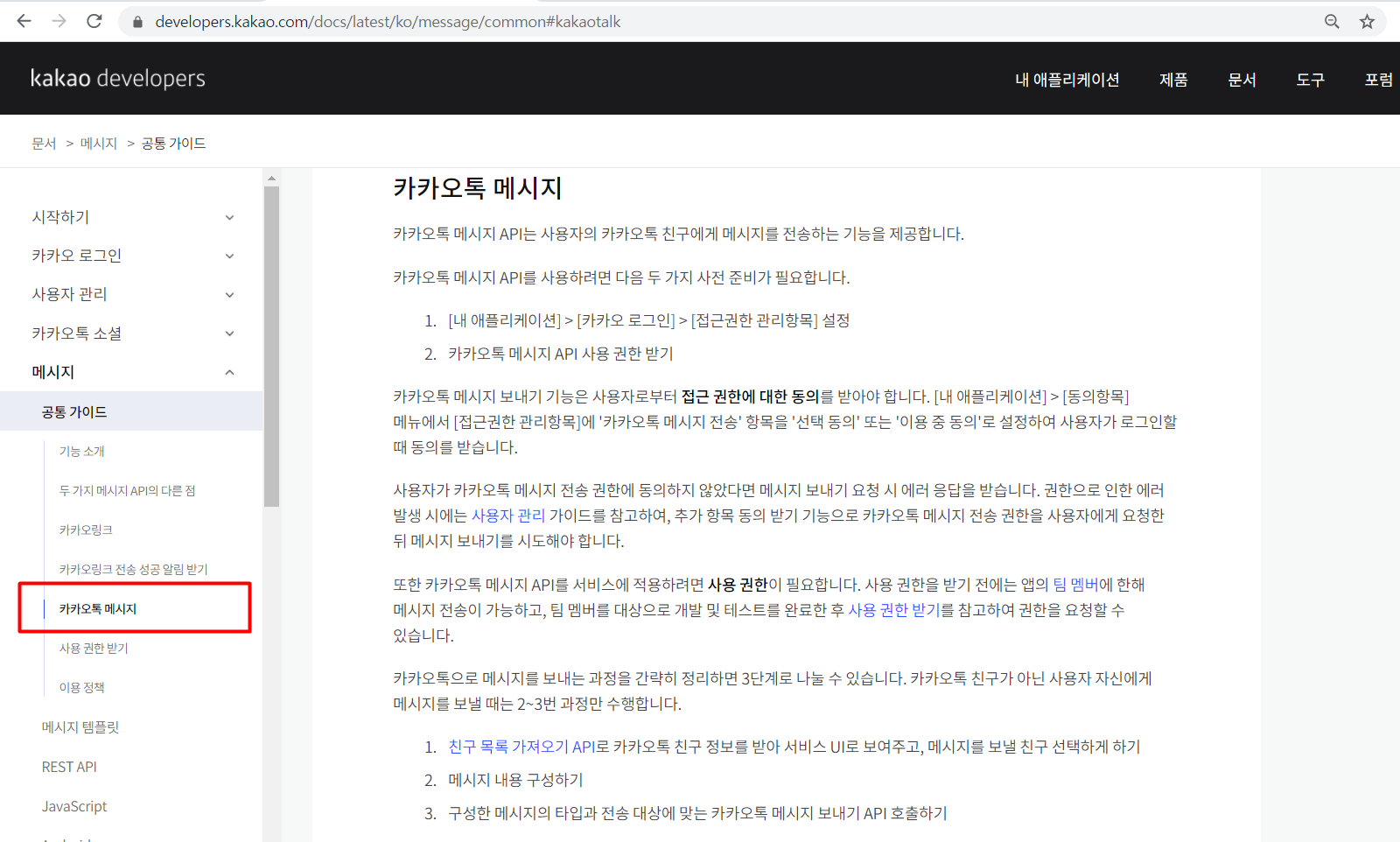Expand the 카카오 로그인 sidebar chevron
This screenshot has width=1400, height=842.
click(x=229, y=256)
